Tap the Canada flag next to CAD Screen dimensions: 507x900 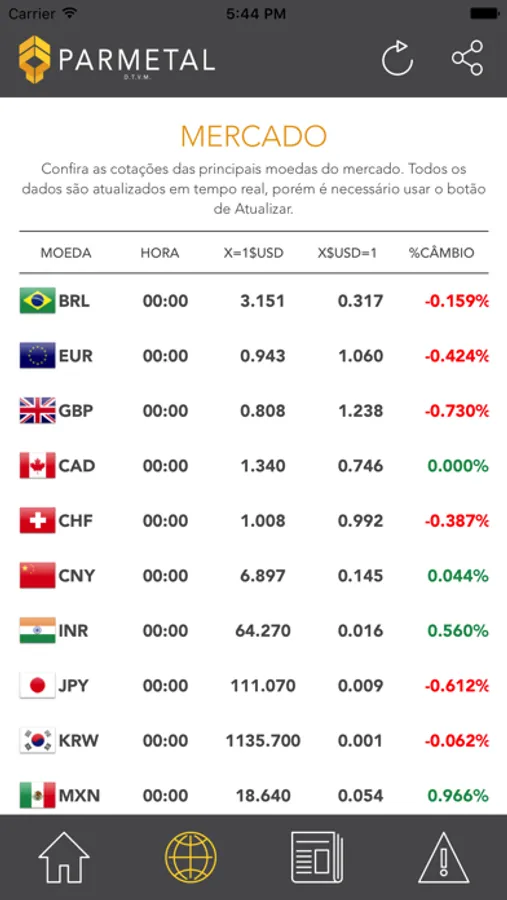point(37,465)
